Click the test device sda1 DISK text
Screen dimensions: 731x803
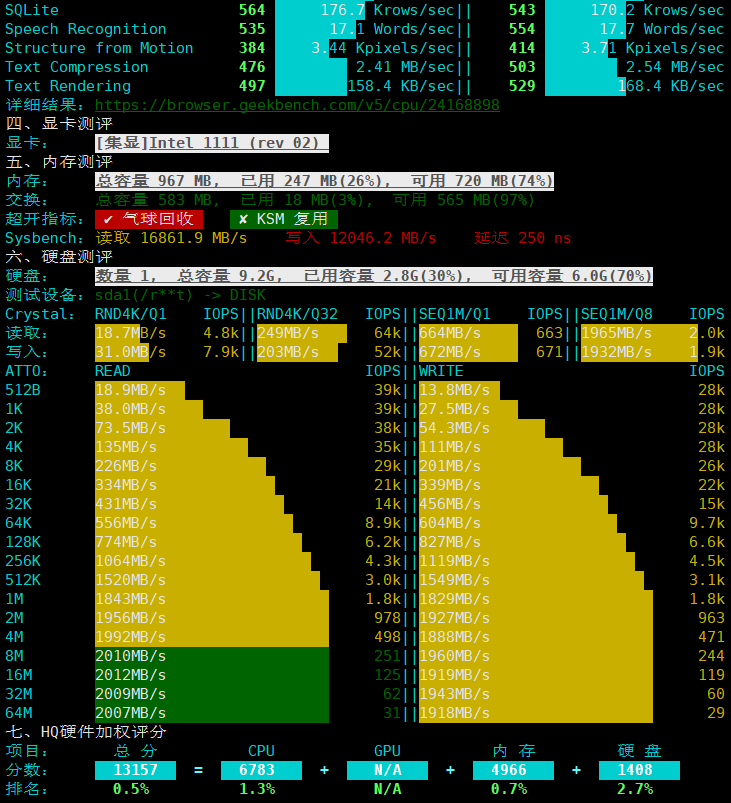tap(180, 295)
